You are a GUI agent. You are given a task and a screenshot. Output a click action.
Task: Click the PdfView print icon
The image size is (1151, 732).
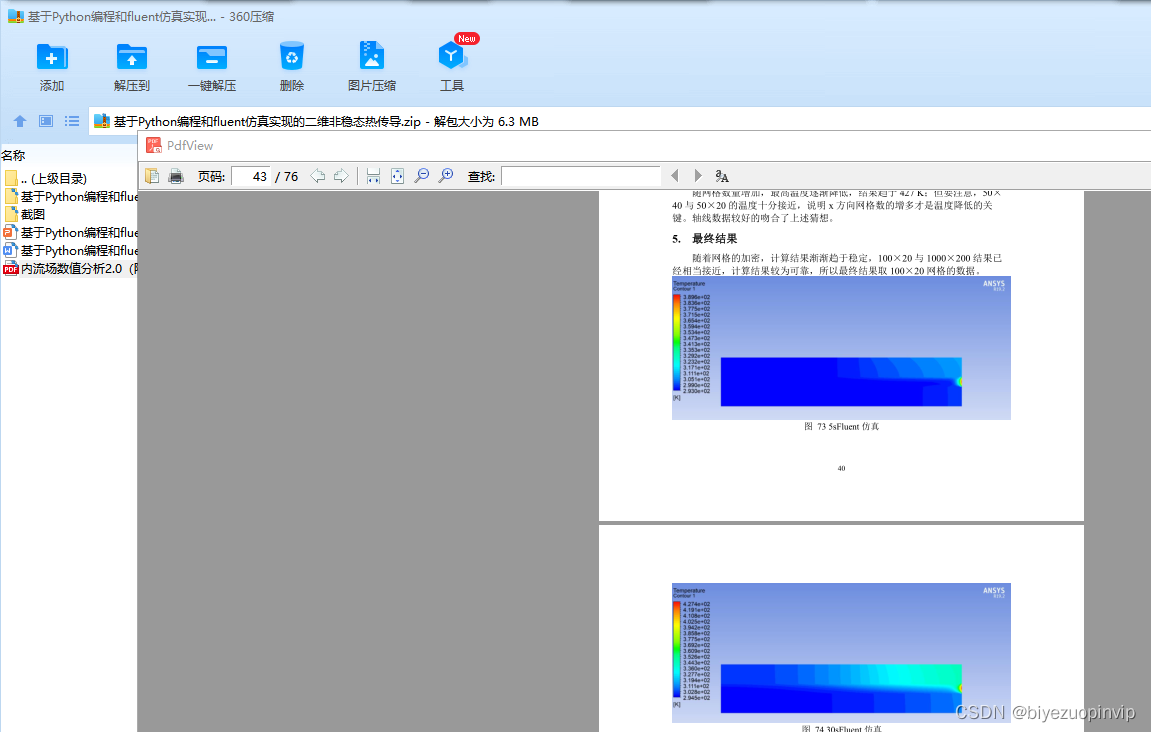[x=176, y=176]
